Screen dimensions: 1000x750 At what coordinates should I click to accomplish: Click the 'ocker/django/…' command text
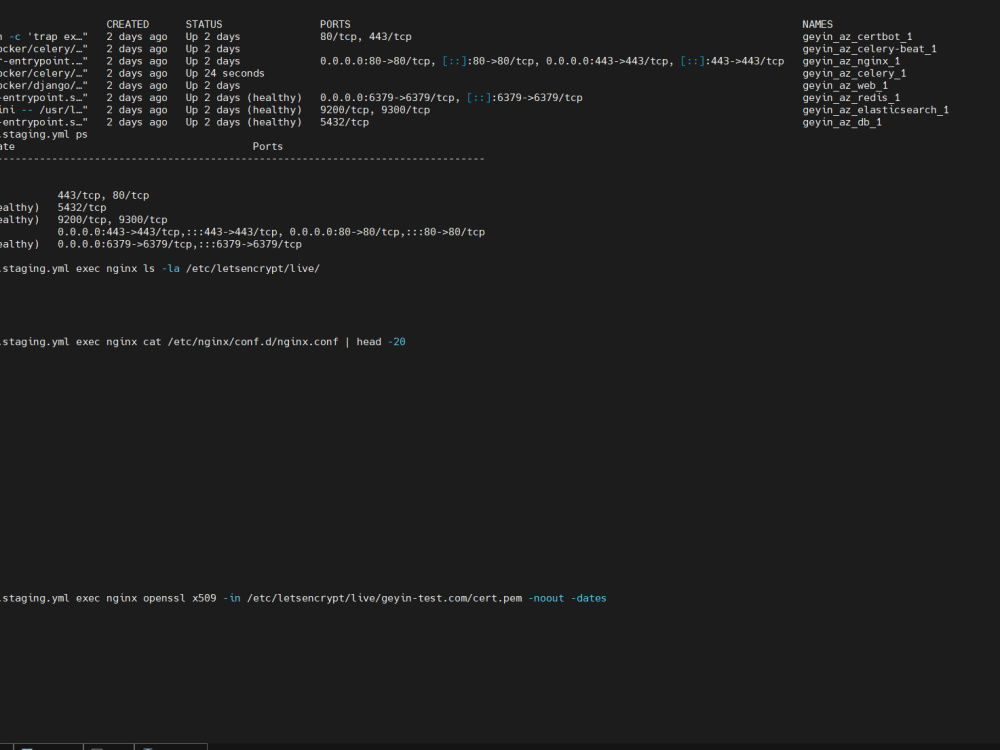43,85
